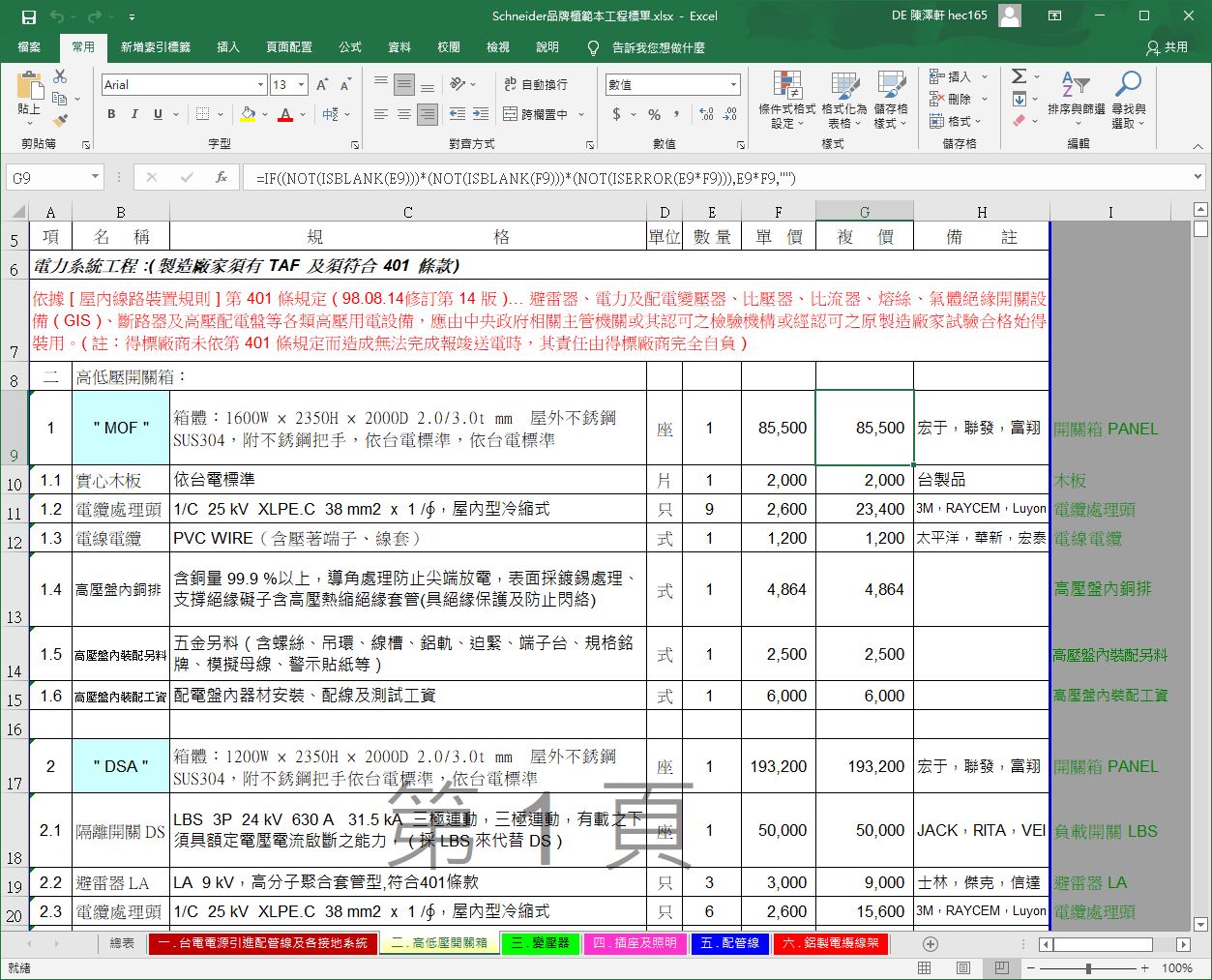
Task: Toggle Bold formatting
Action: pos(109,114)
